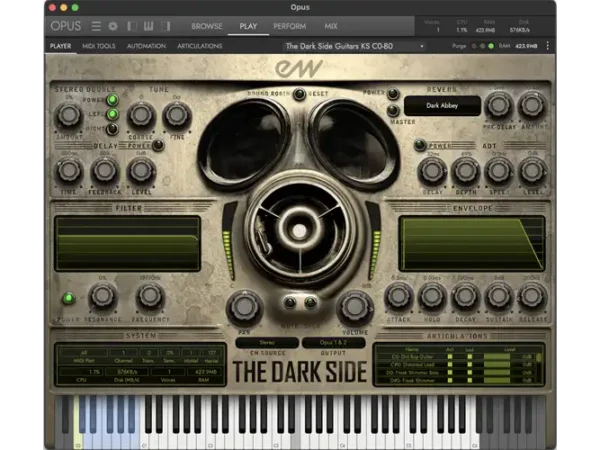Click the Tune Fine knob
The height and width of the screenshot is (450, 600).
click(176, 115)
